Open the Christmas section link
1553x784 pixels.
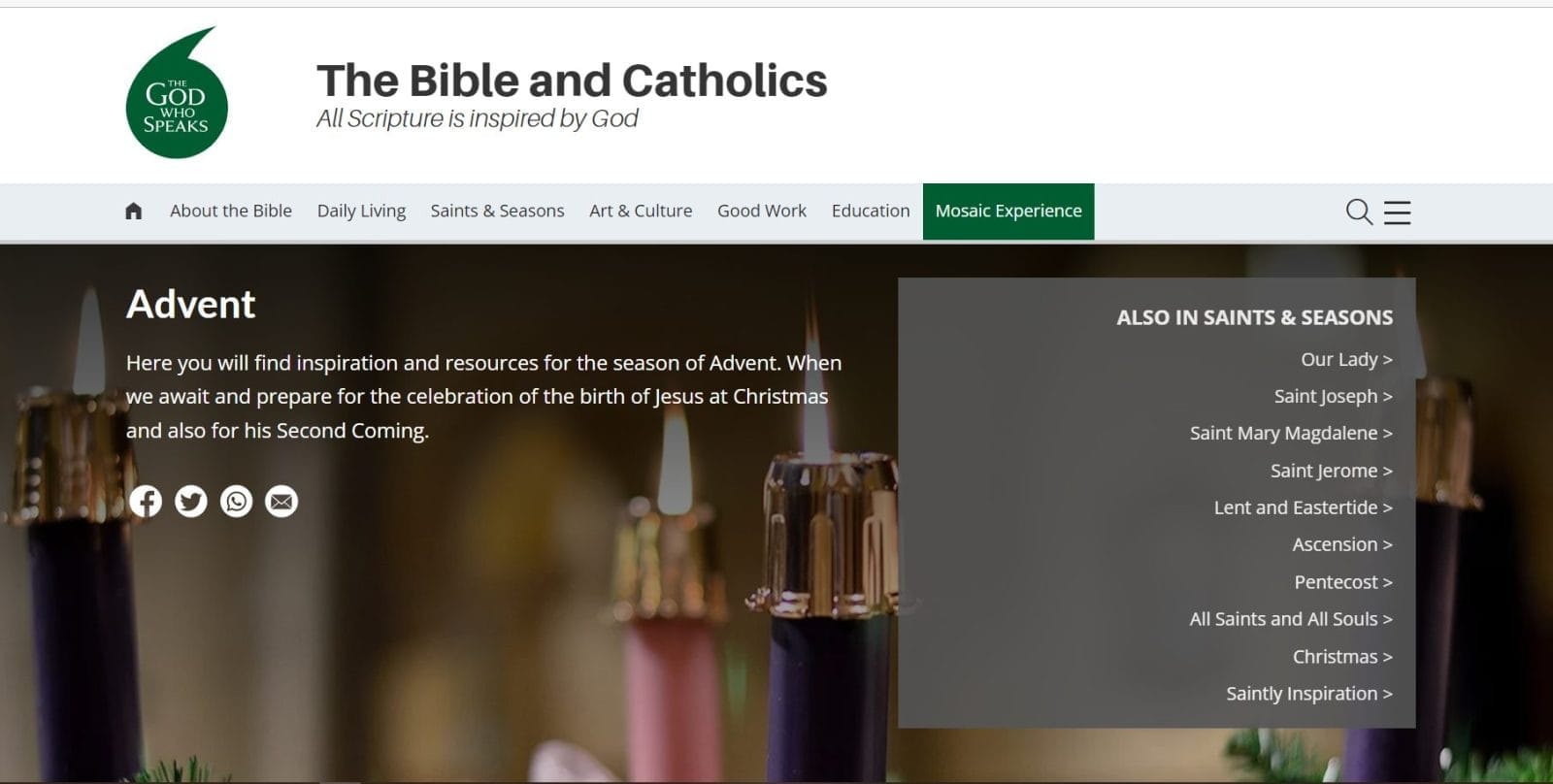(1342, 657)
